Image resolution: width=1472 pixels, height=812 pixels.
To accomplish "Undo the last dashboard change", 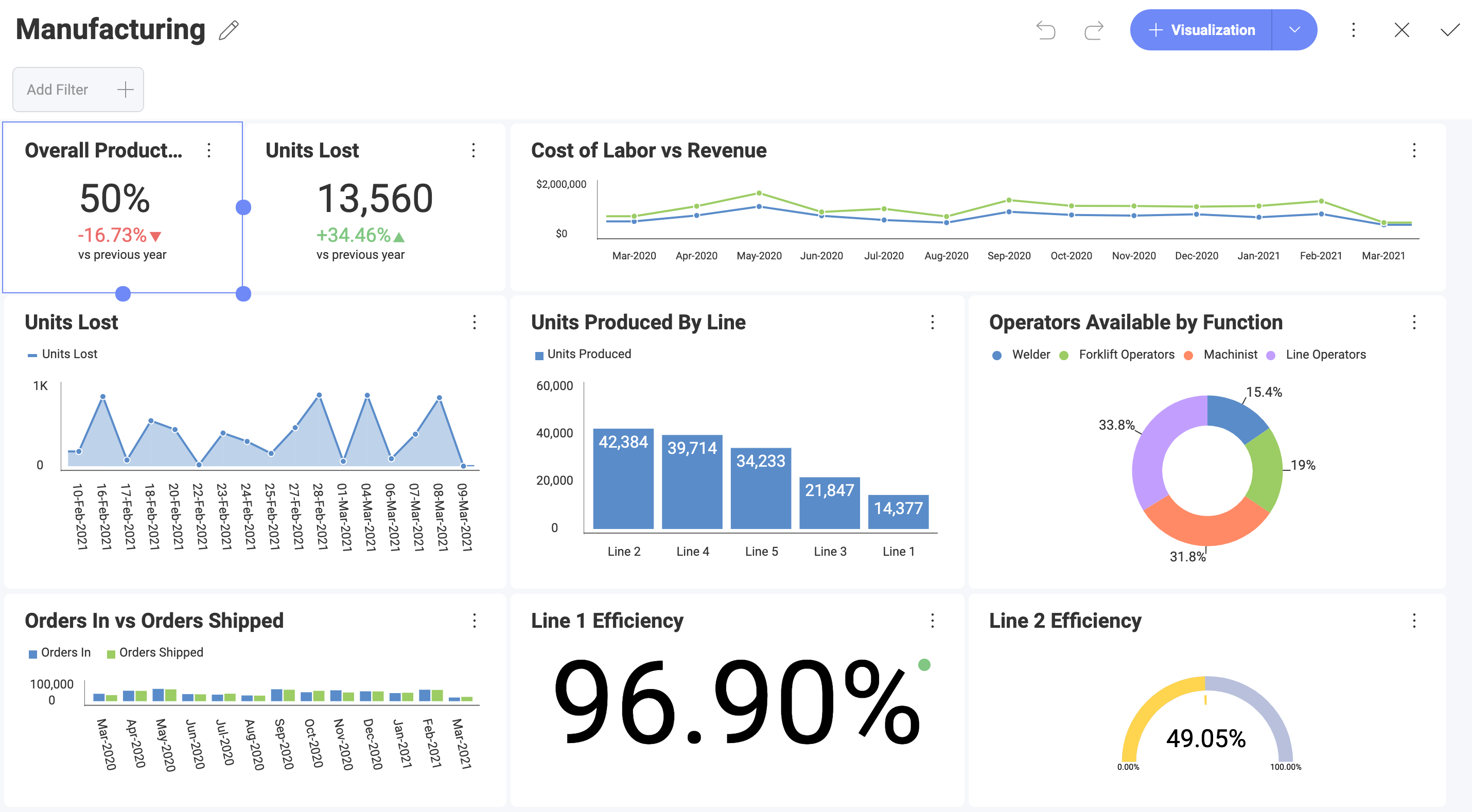I will [1046, 30].
